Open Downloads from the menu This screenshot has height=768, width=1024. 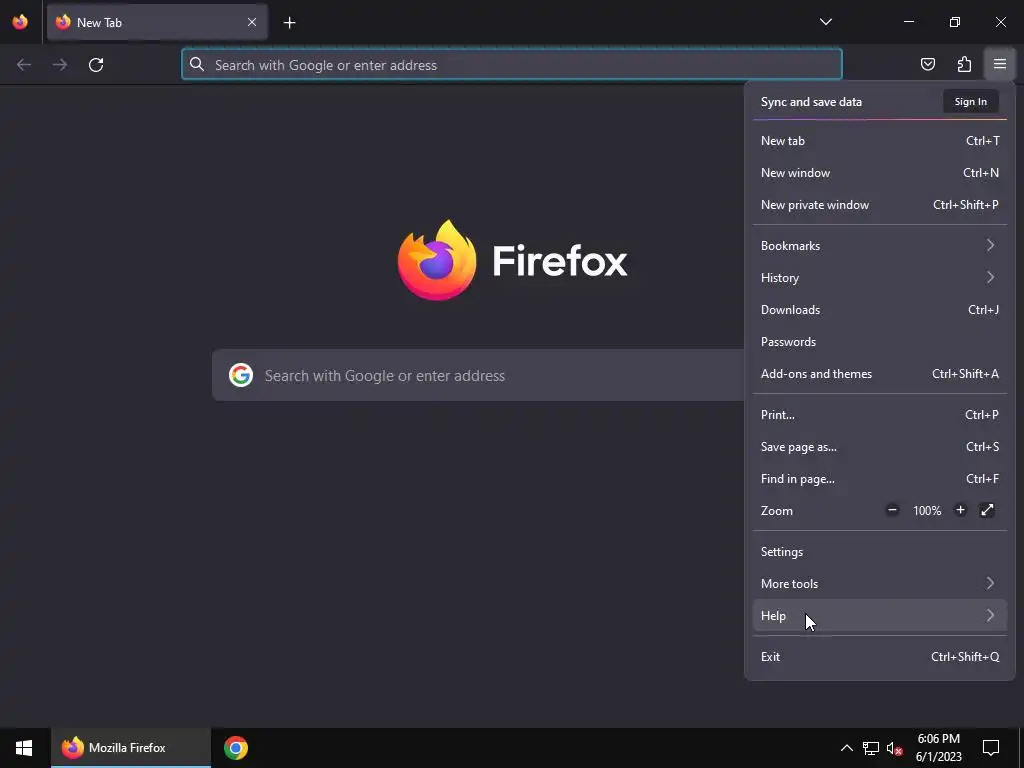(x=880, y=310)
